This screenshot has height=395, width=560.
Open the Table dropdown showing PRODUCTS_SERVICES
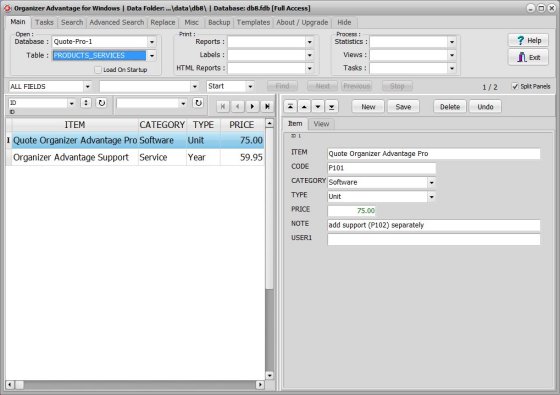[x=152, y=55]
